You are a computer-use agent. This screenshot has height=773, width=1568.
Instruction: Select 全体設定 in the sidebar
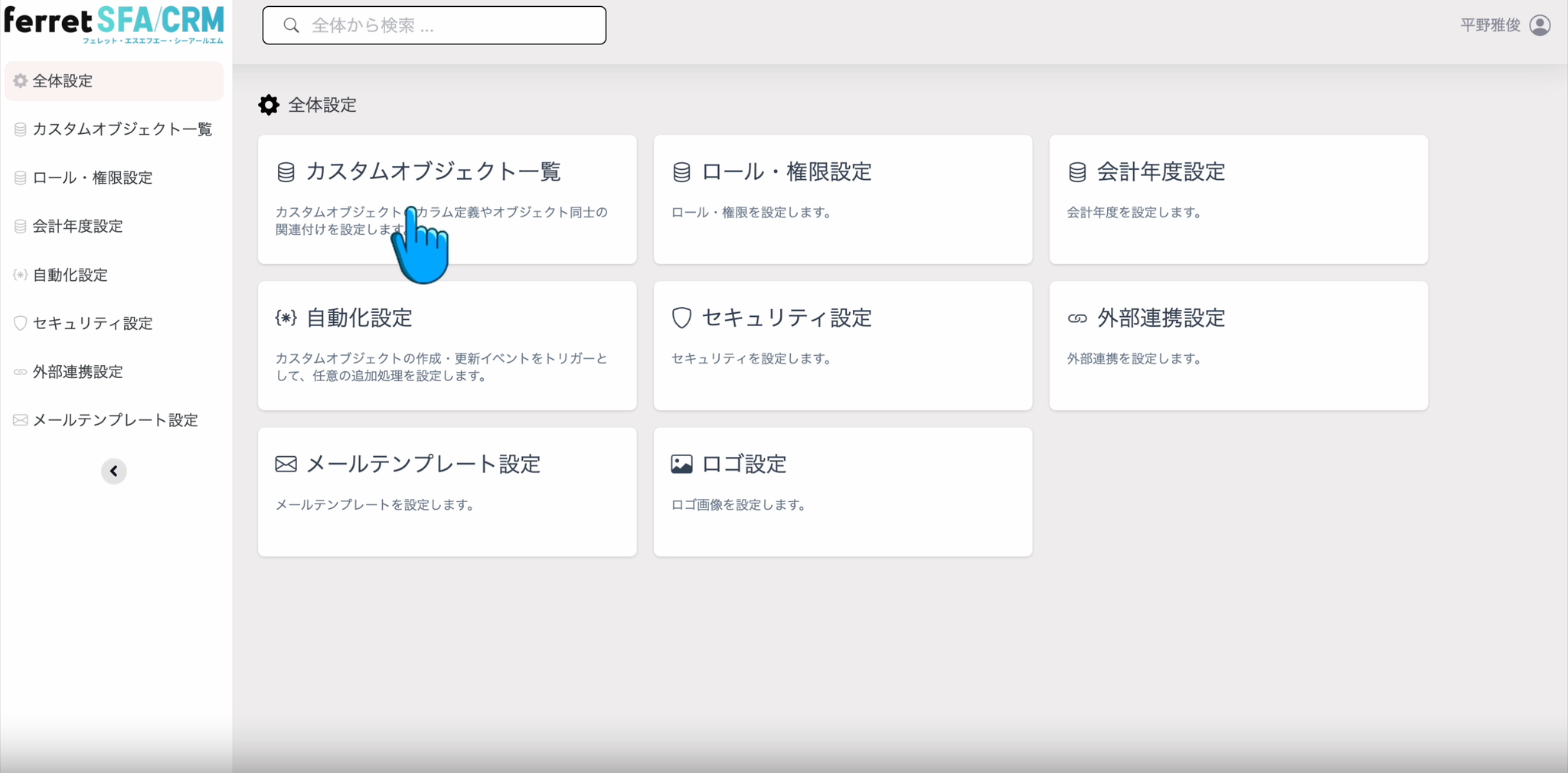114,80
